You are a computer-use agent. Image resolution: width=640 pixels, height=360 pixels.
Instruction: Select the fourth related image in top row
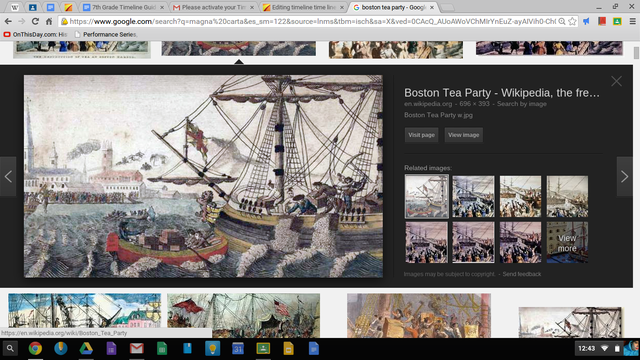(x=567, y=196)
